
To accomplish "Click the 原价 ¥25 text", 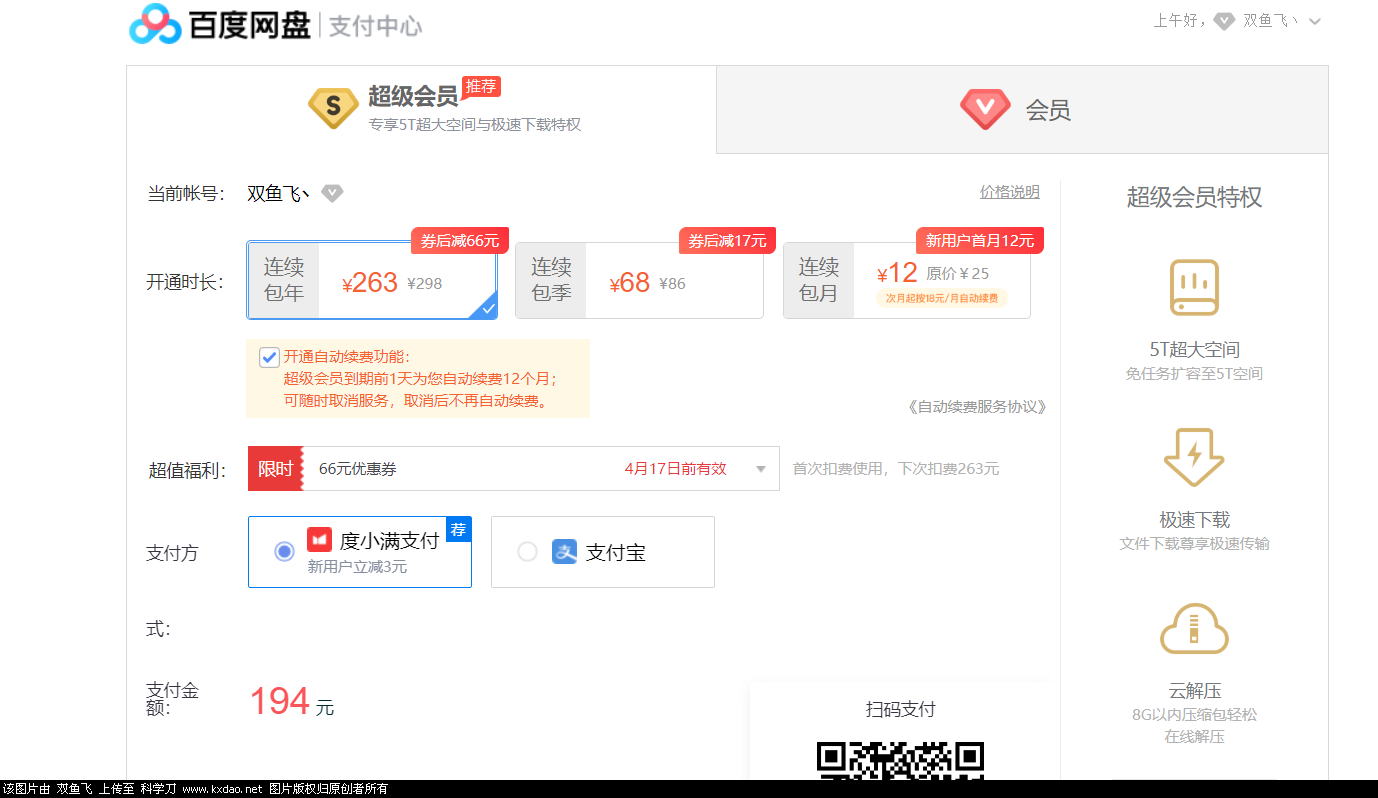I will coord(958,273).
